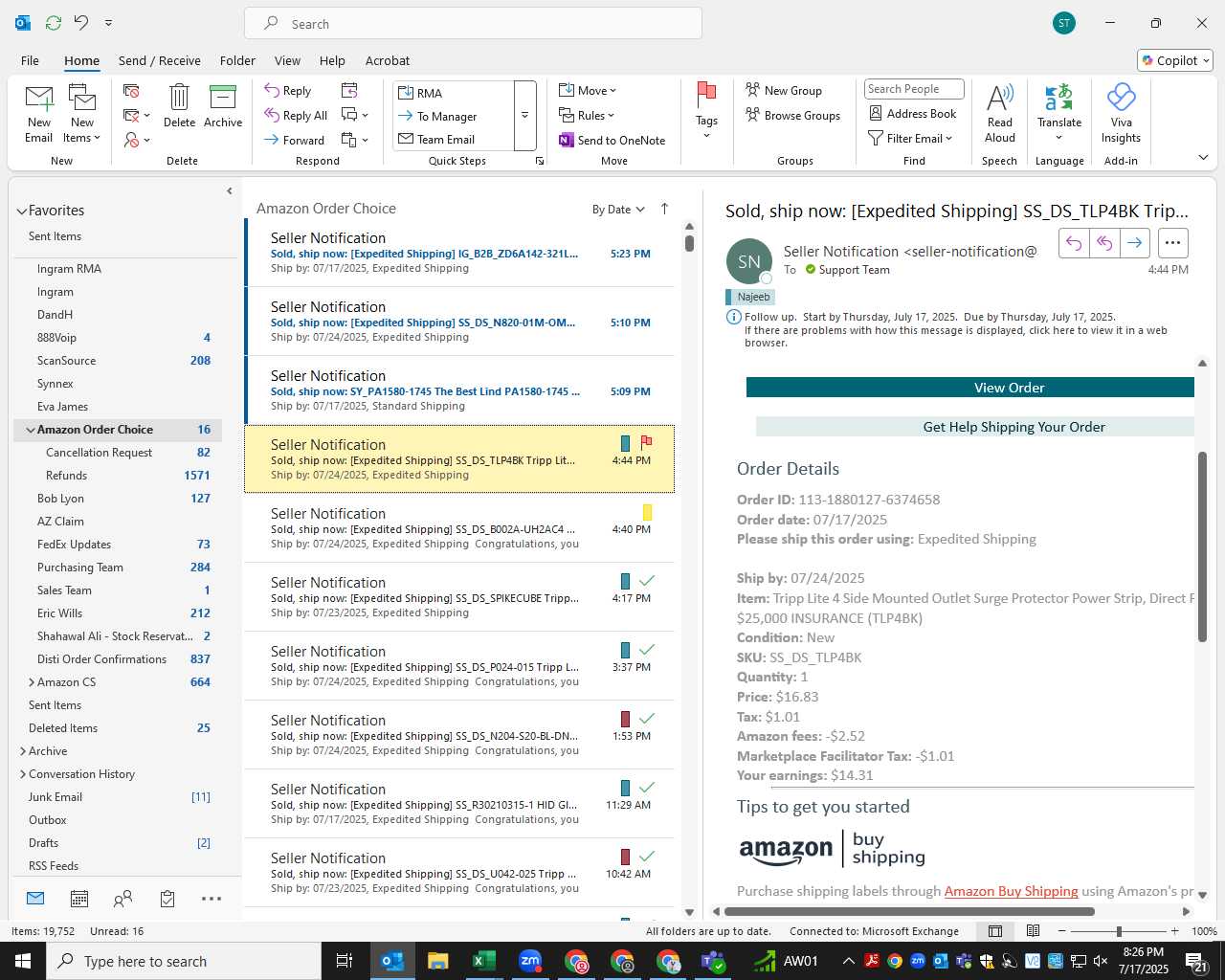Click Forward arrow in reading pane
The image size is (1225, 980).
pos(1135,243)
